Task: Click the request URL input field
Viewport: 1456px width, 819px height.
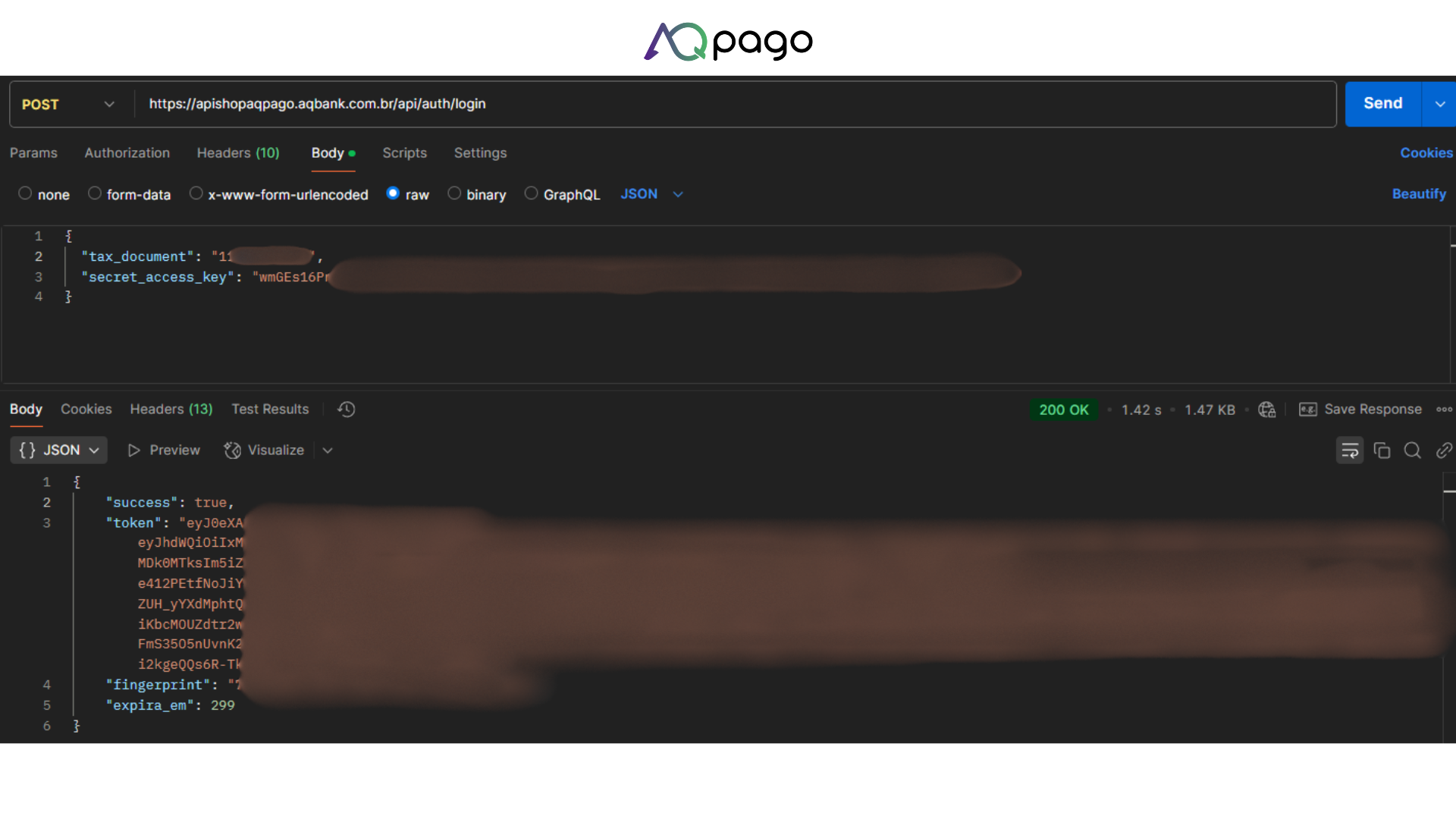Action: 736,105
